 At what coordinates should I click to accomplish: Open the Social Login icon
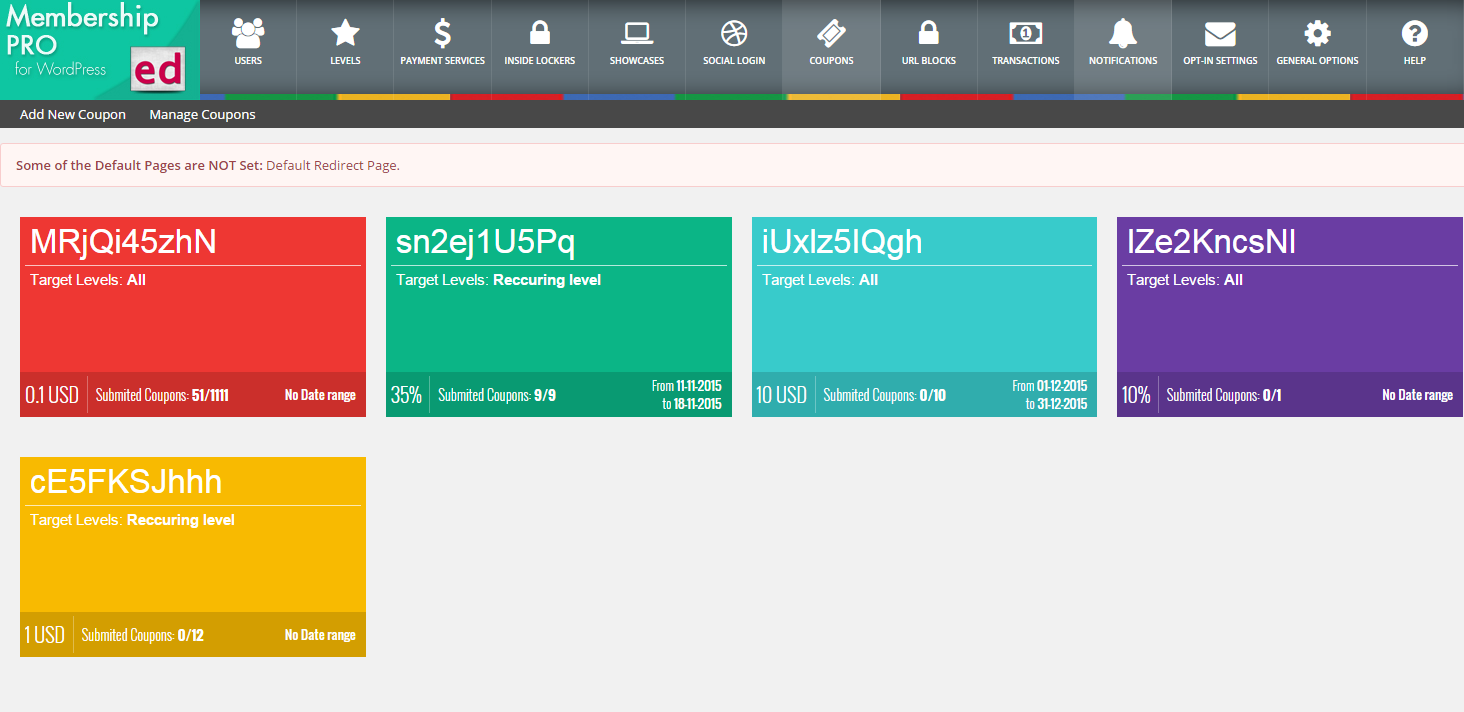(734, 34)
